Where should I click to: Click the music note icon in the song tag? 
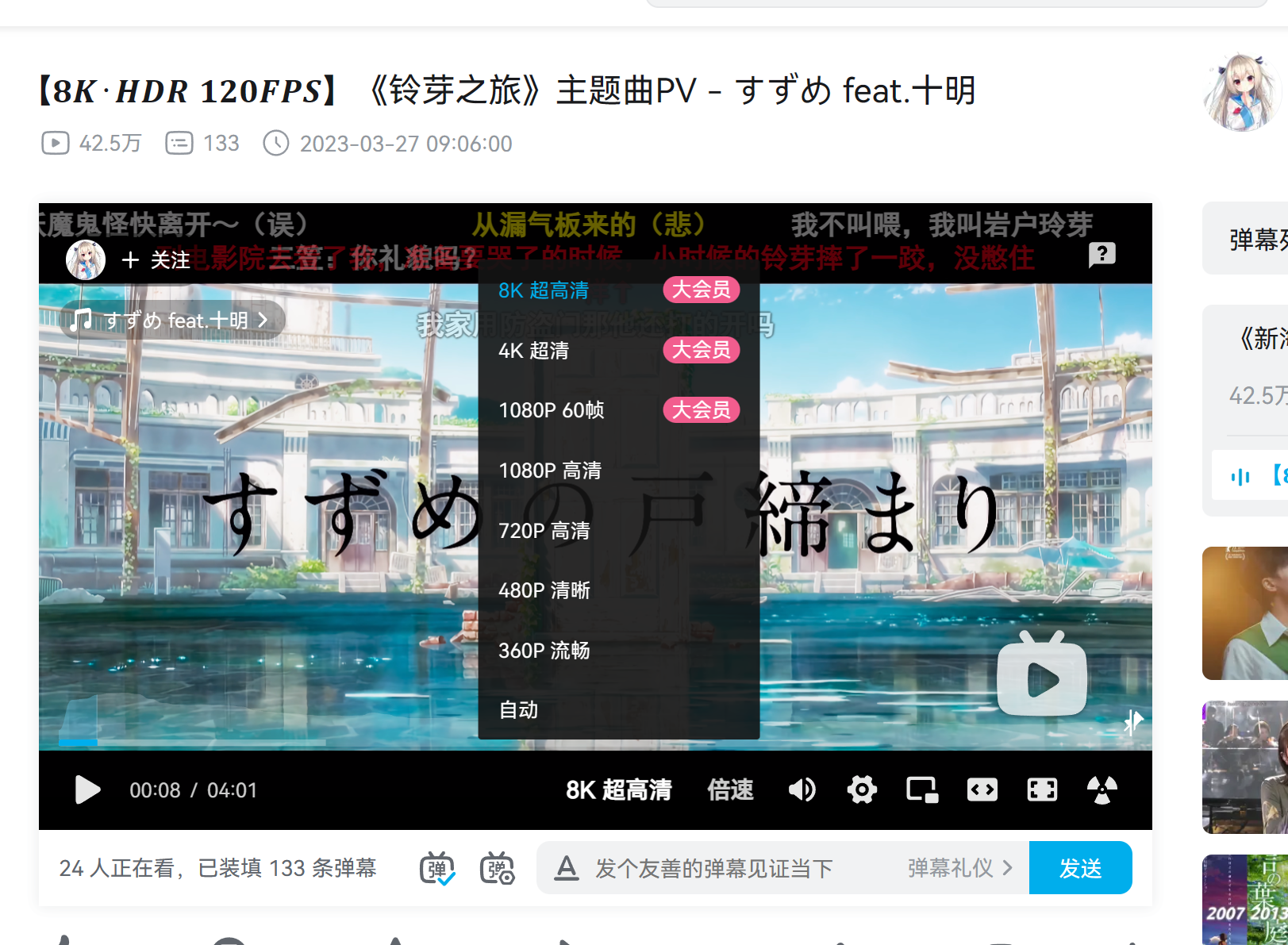(80, 320)
